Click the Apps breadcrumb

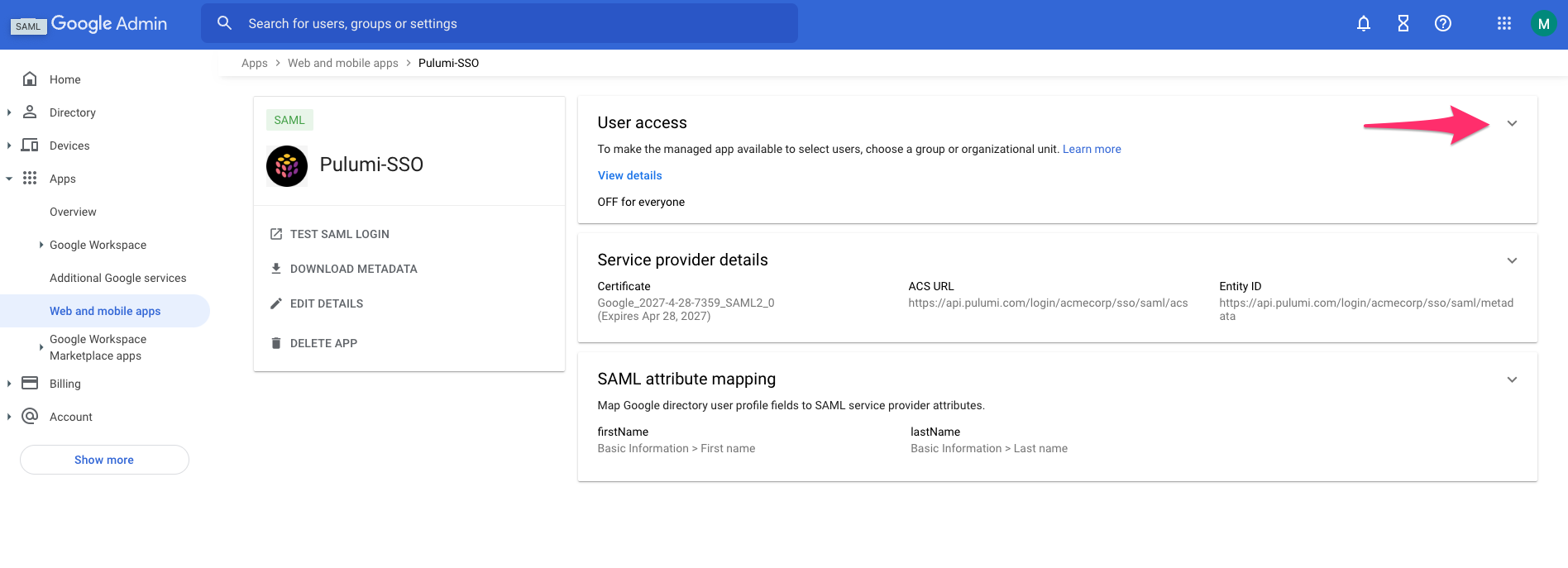click(x=255, y=63)
